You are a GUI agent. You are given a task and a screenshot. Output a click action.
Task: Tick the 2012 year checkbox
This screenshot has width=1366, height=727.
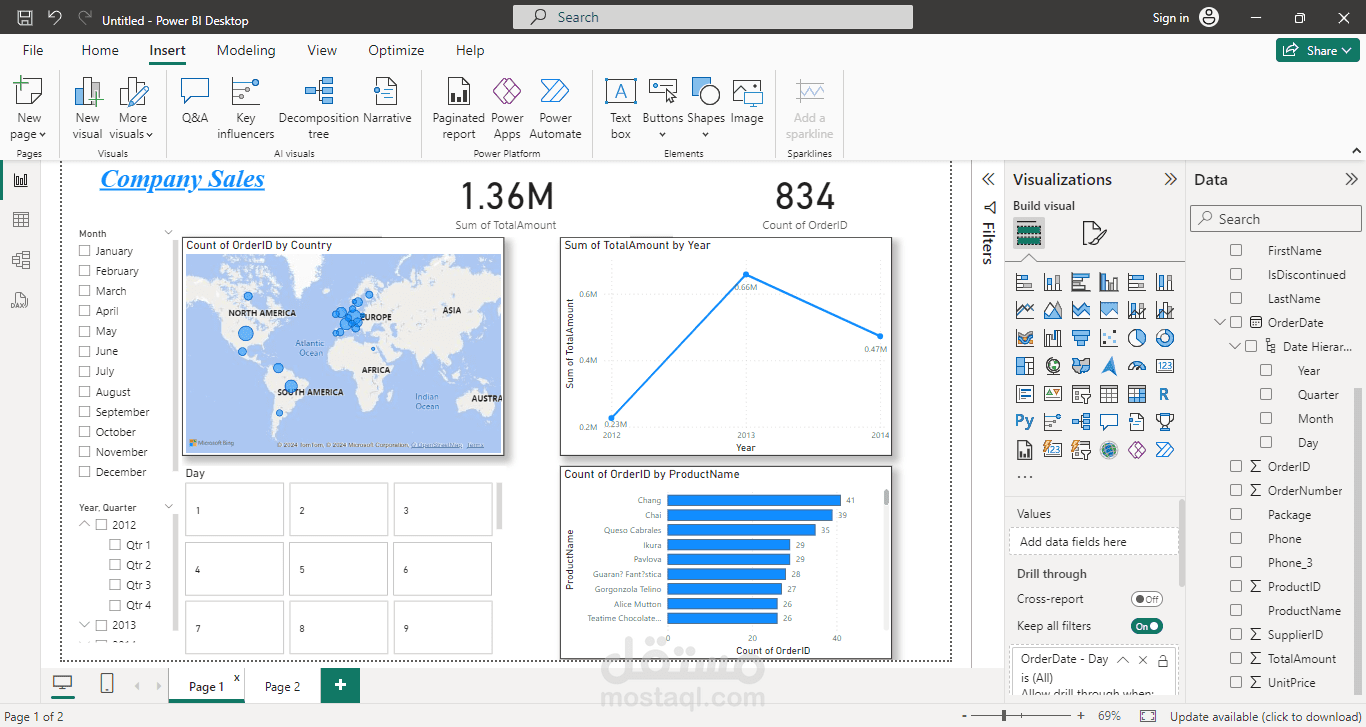coord(101,525)
